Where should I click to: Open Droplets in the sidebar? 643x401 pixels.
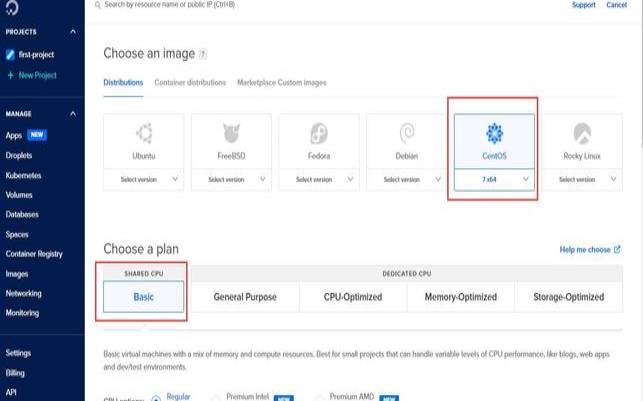tap(19, 155)
